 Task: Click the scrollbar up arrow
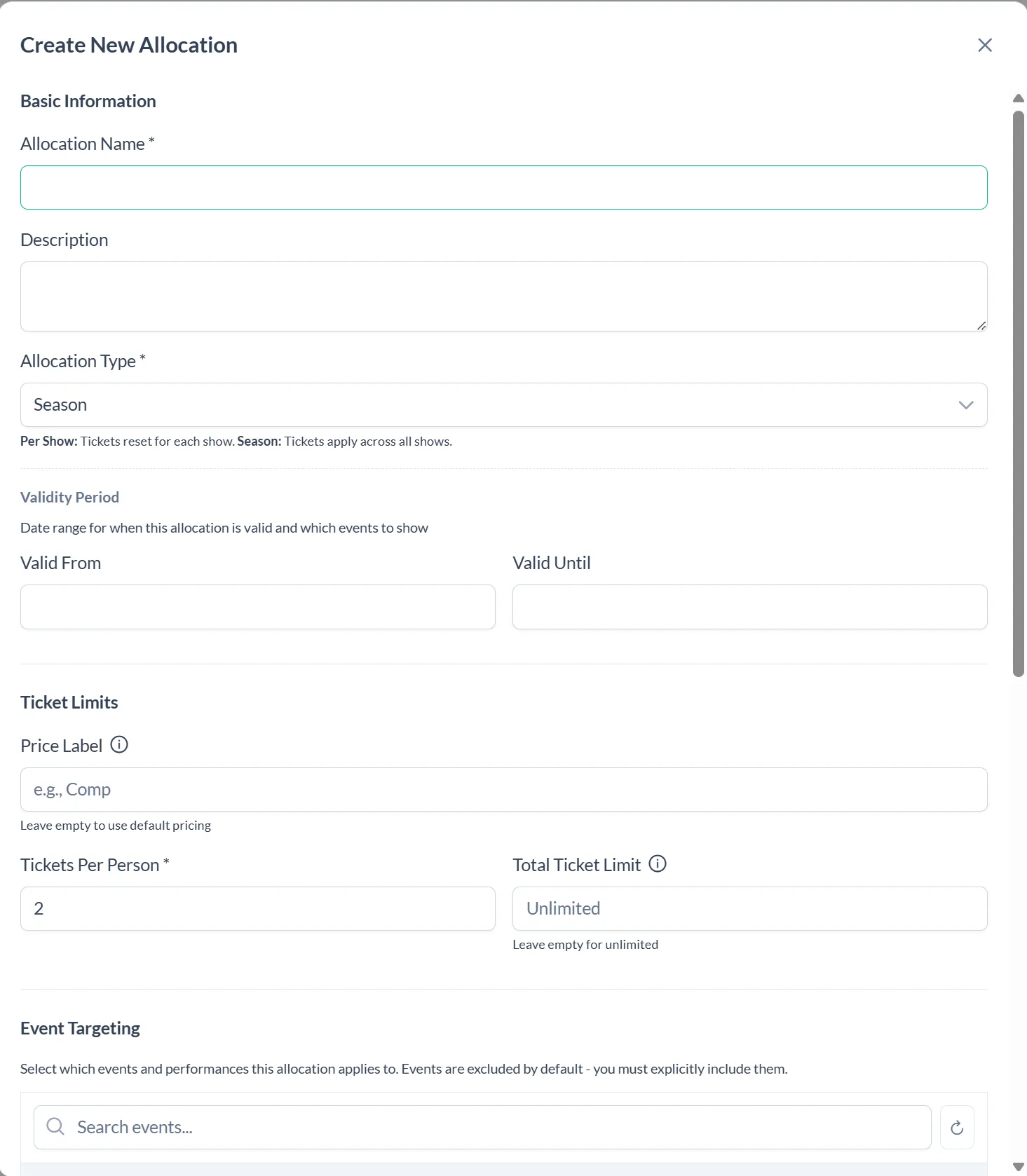(1019, 99)
